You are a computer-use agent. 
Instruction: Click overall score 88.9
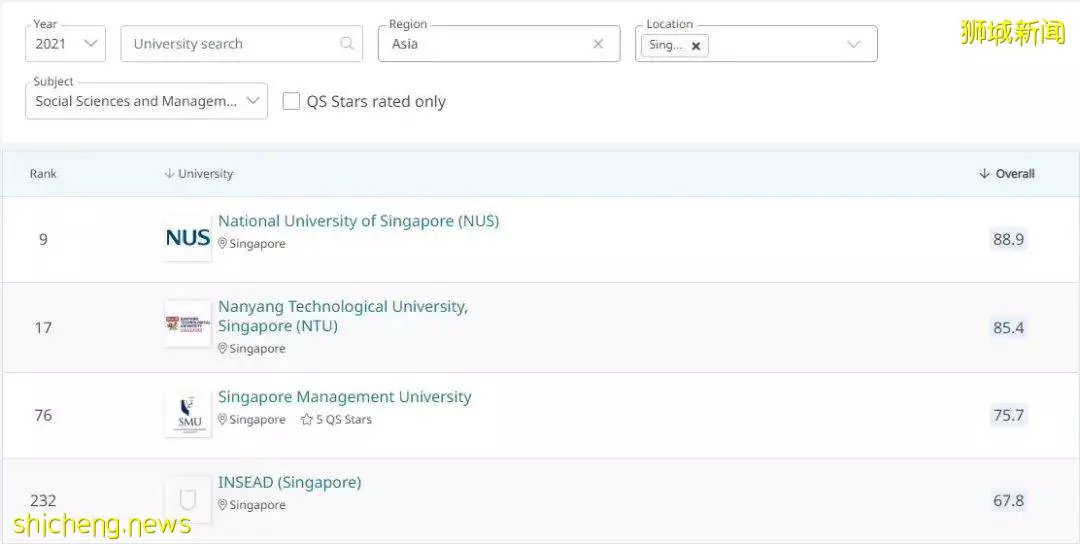(x=1008, y=239)
